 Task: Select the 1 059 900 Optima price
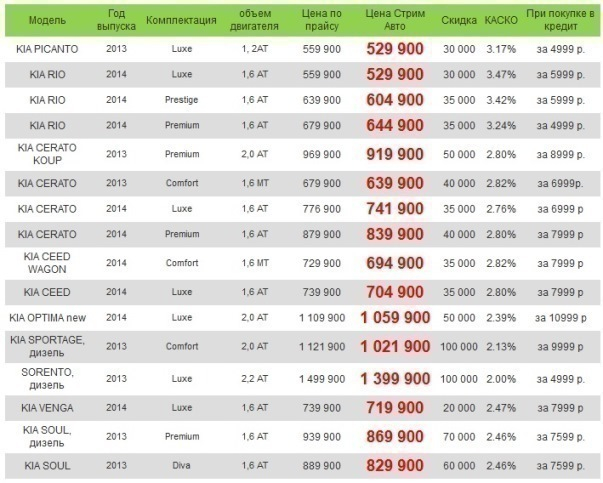click(395, 318)
